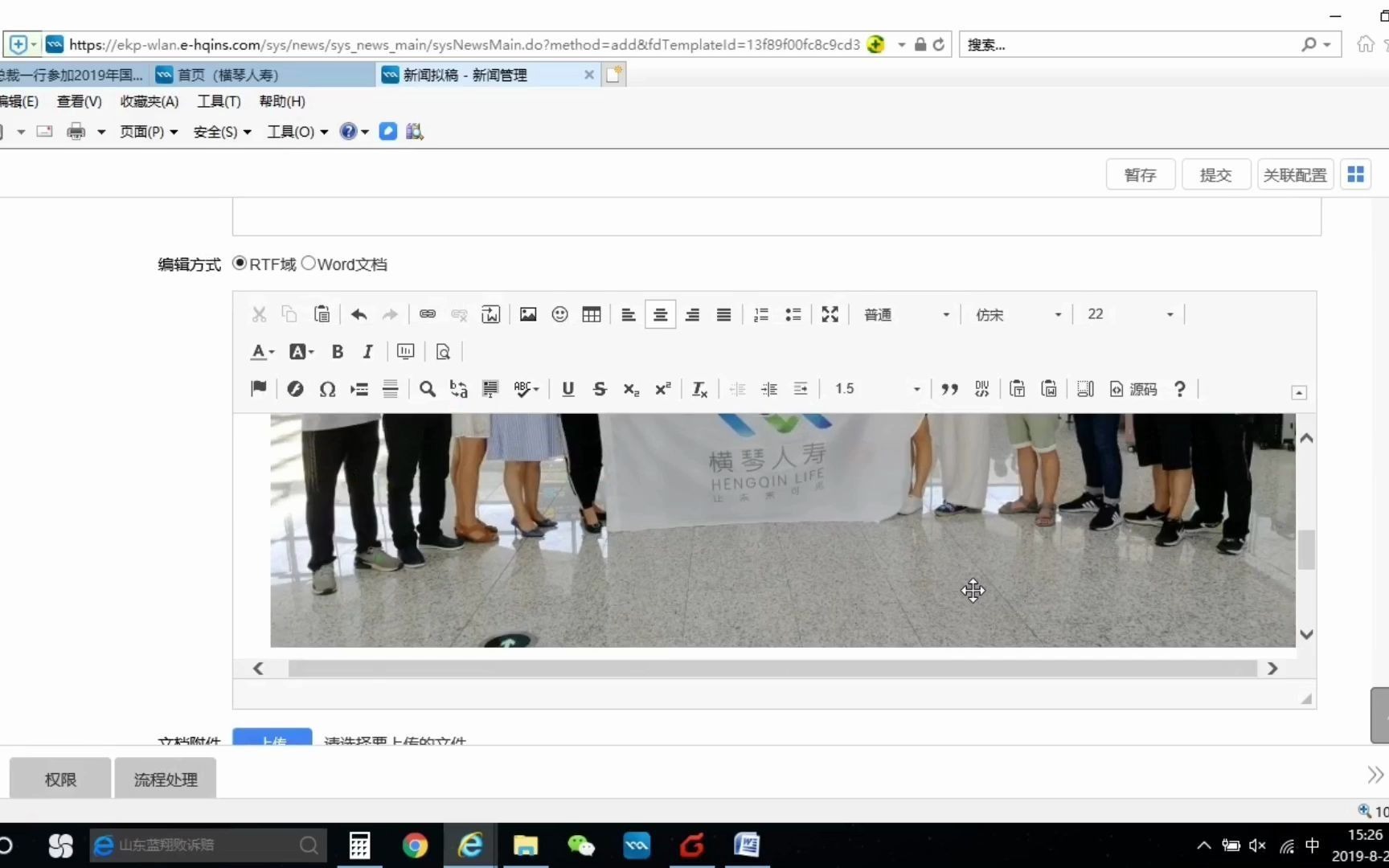Click the blue grid view button

[x=1355, y=174]
